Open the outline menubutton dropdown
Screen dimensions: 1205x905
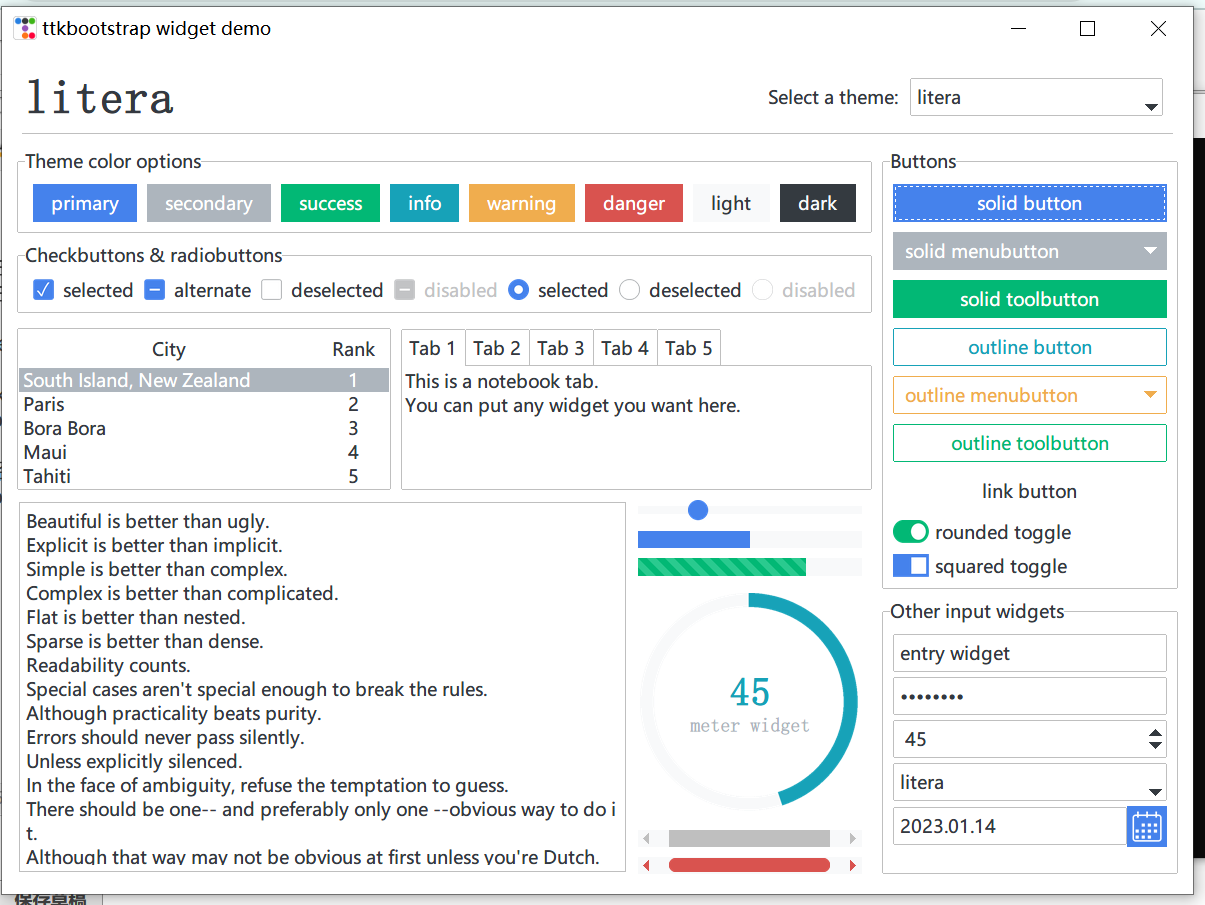coord(1030,395)
